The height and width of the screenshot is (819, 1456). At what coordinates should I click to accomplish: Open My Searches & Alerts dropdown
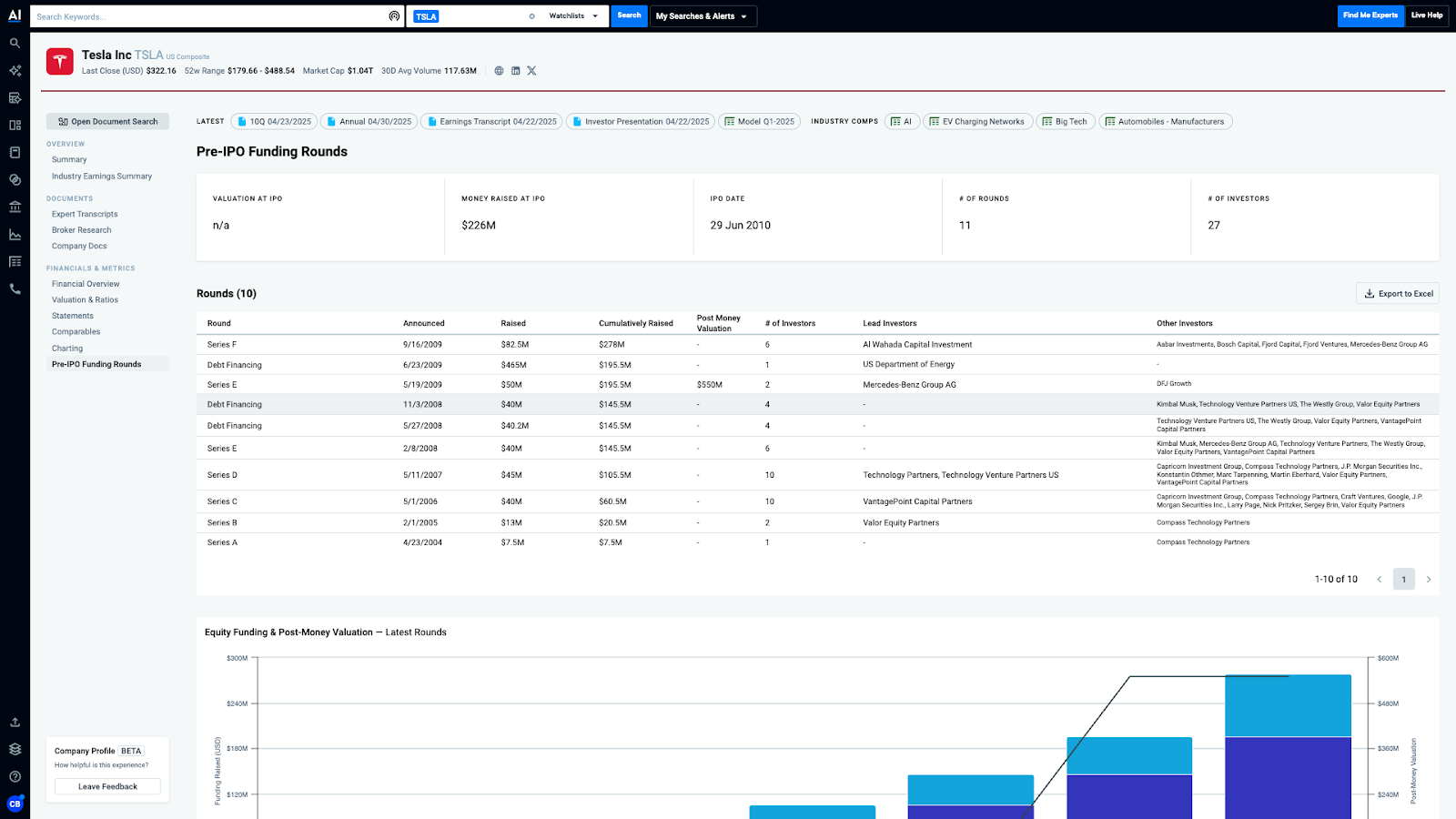pyautogui.click(x=702, y=16)
